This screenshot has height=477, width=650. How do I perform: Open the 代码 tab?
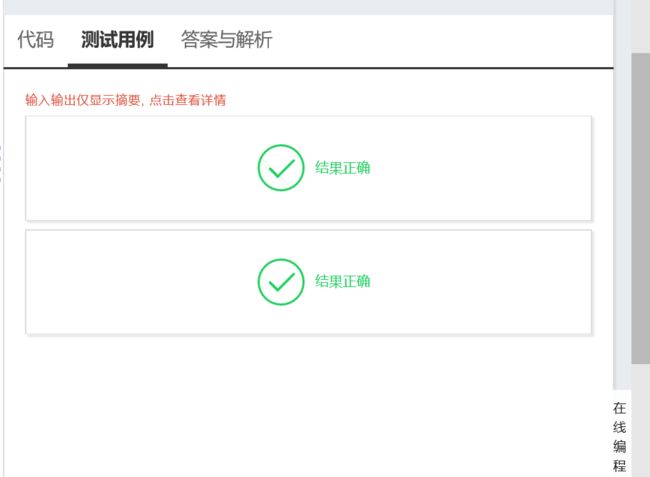tap(36, 40)
